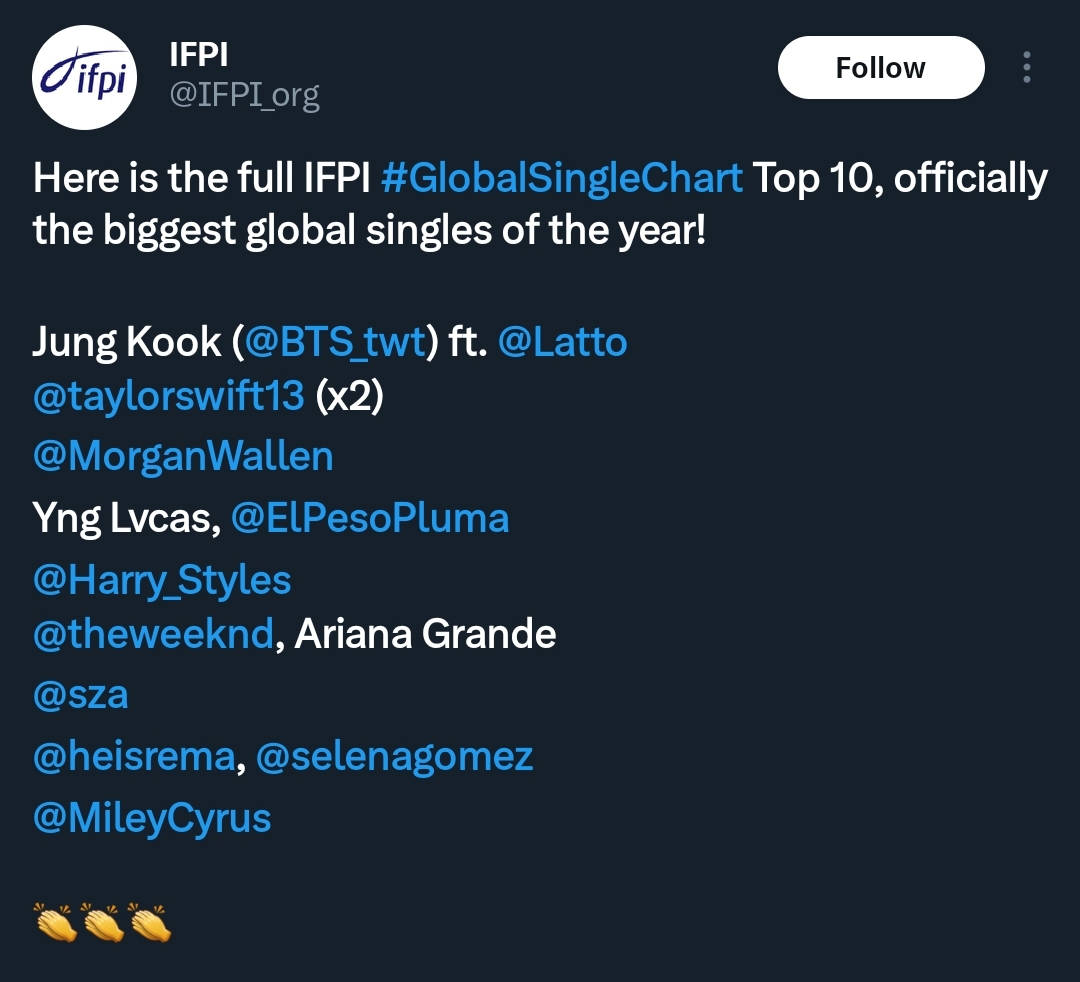Visit the @Harry_Styles profile
Viewport: 1080px width, 982px height.
[162, 580]
